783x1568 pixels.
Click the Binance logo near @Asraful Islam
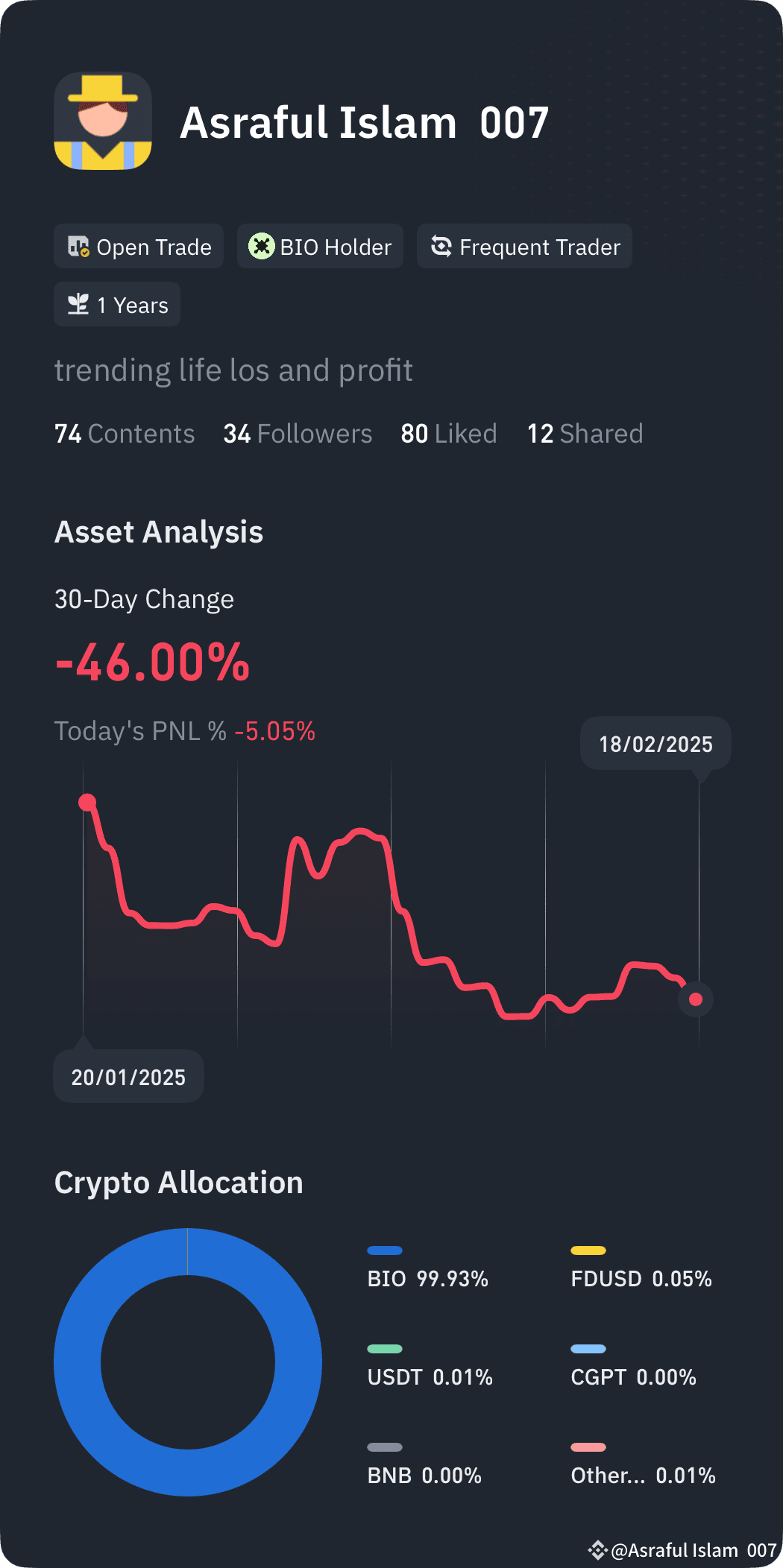597,1550
